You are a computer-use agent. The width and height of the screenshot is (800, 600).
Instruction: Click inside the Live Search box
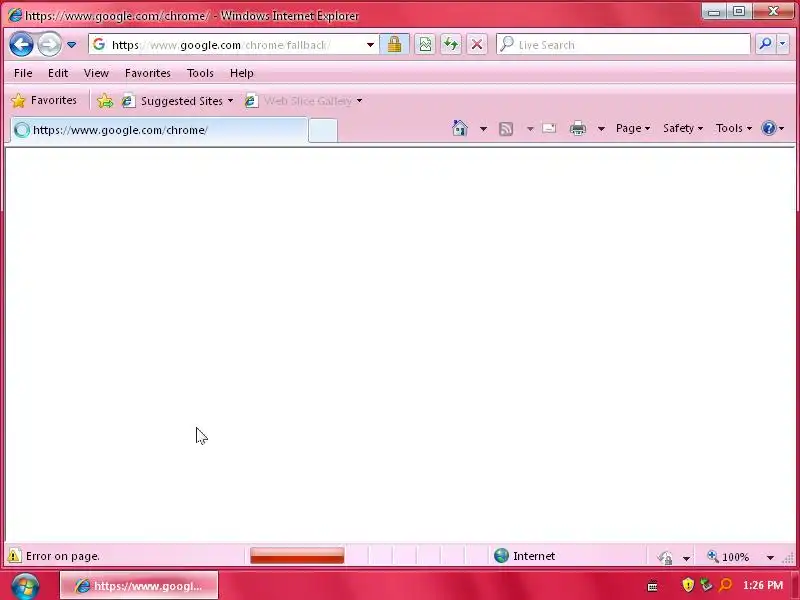pyautogui.click(x=623, y=45)
